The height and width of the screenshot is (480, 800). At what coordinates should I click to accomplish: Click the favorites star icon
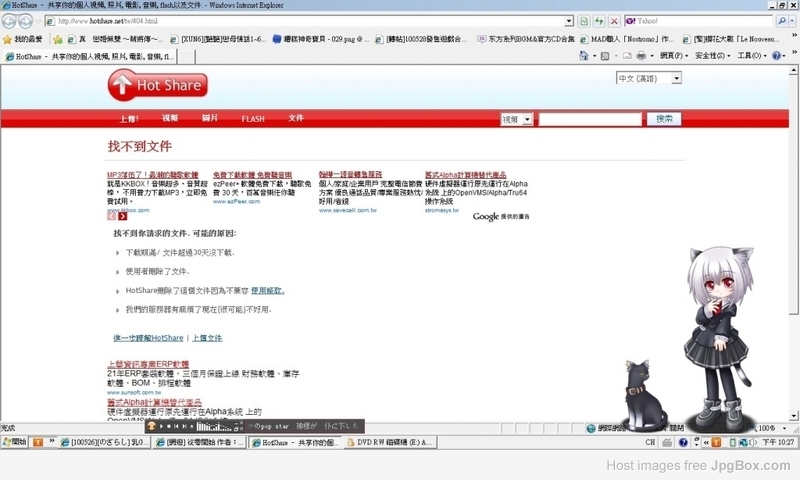point(7,39)
